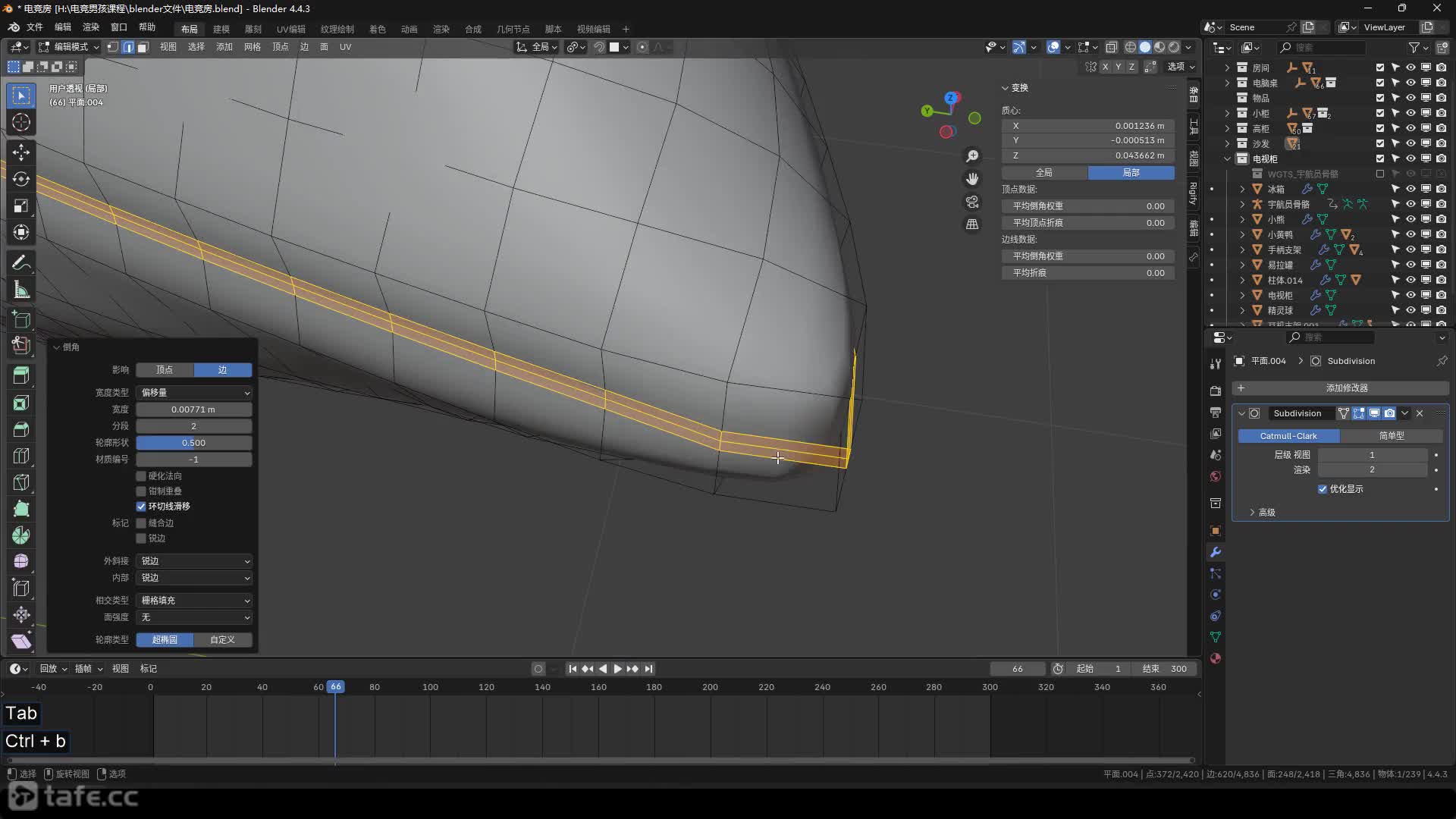Viewport: 1456px width, 819px height.
Task: Activate the Scale tool
Action: (x=21, y=206)
